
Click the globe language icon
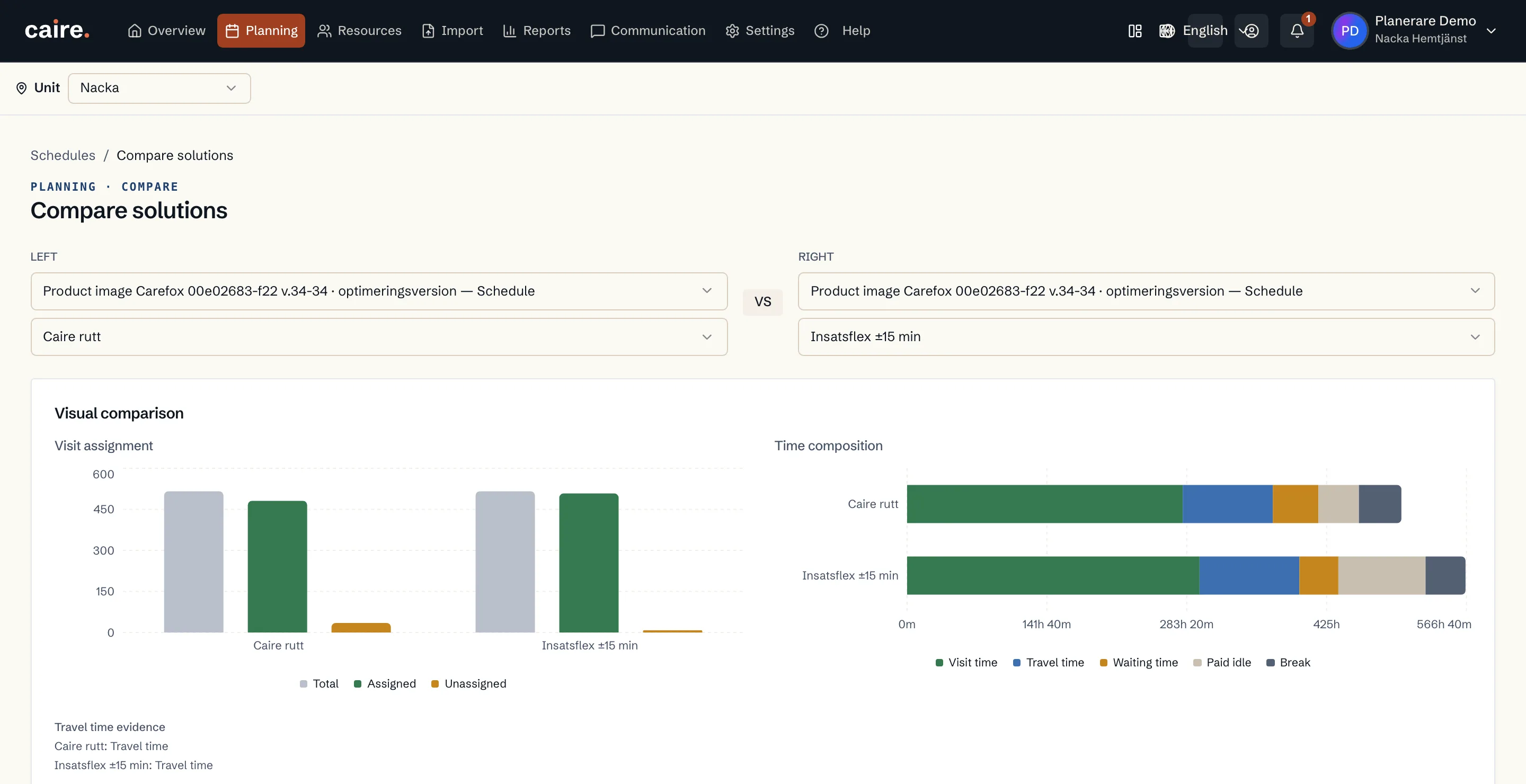click(x=1166, y=31)
